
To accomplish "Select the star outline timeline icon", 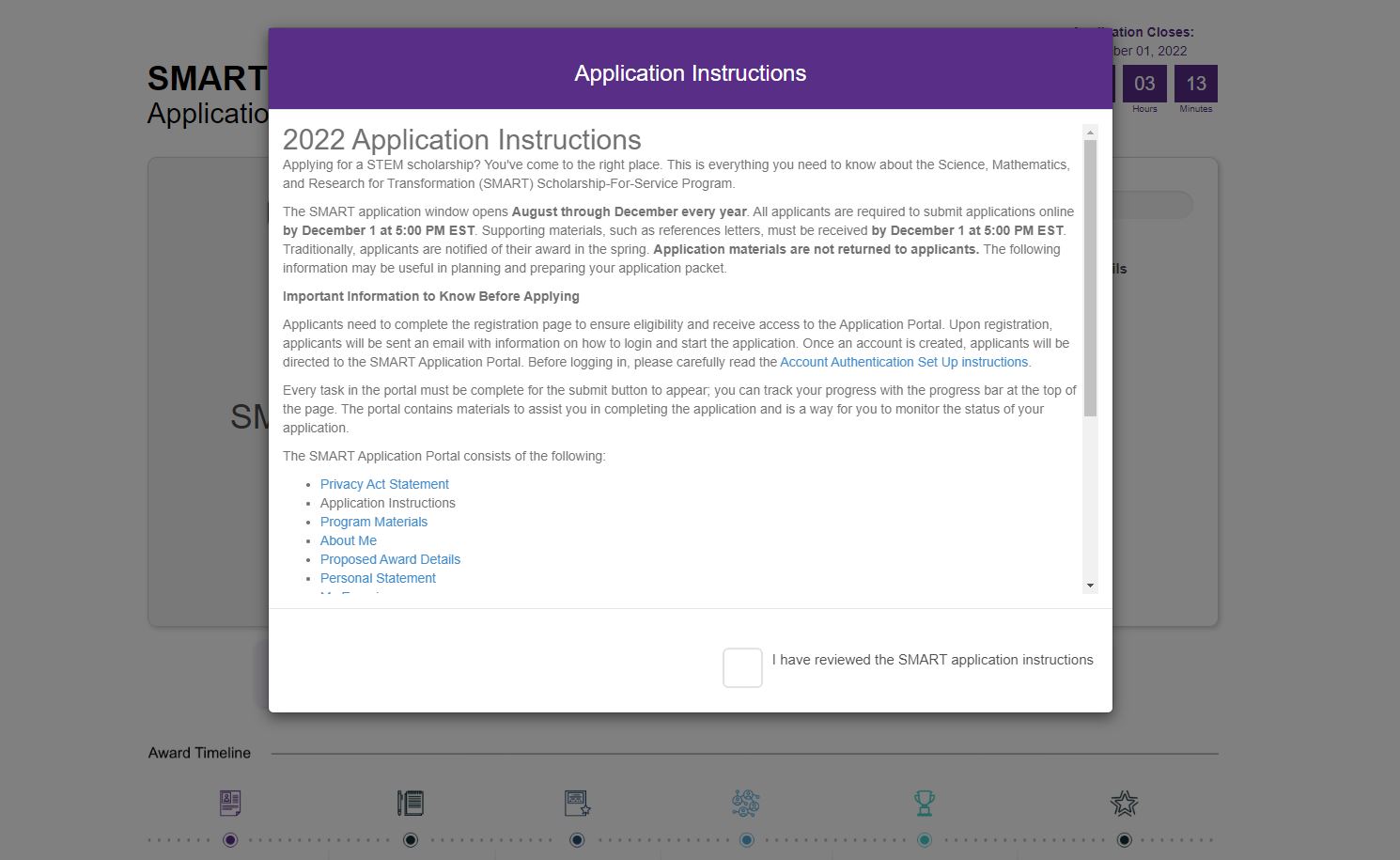I will tap(1124, 804).
